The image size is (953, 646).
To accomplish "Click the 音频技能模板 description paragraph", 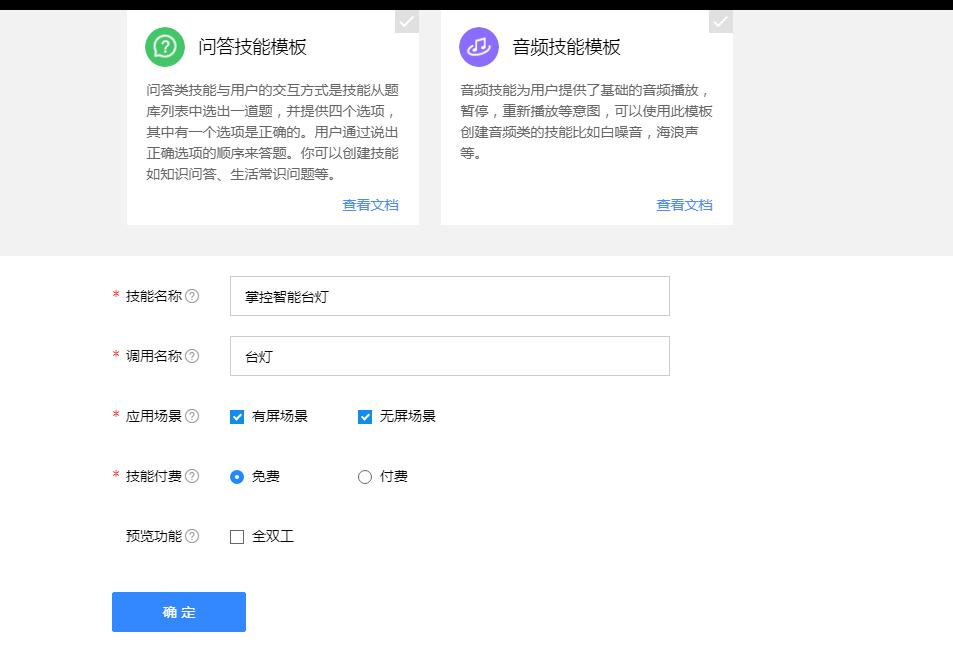I will click(x=586, y=122).
